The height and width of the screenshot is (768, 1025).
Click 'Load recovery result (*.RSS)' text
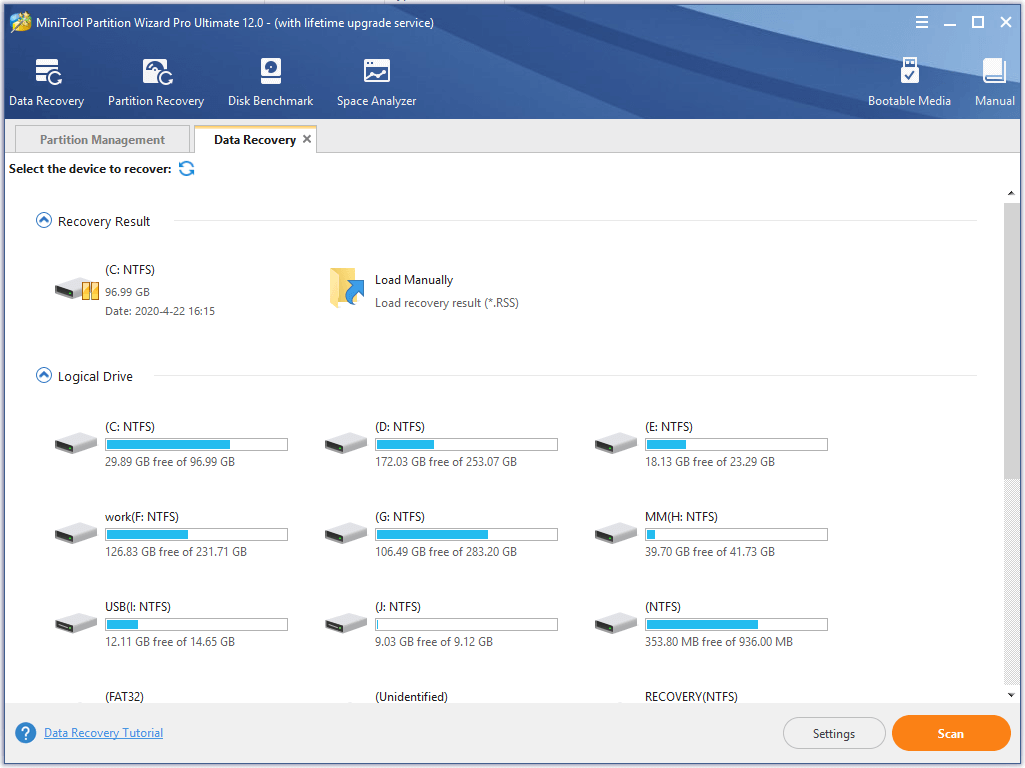coord(446,303)
